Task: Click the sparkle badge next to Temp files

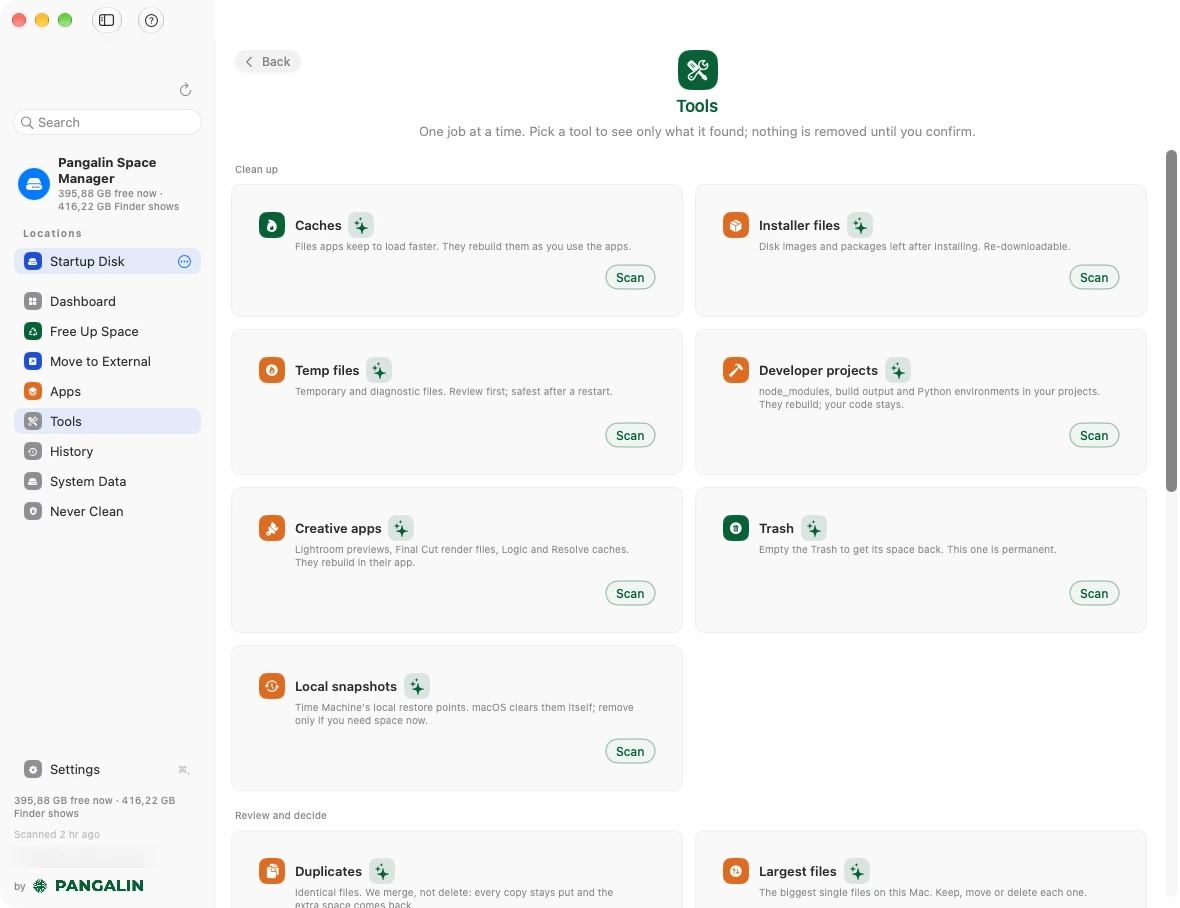Action: pos(379,370)
